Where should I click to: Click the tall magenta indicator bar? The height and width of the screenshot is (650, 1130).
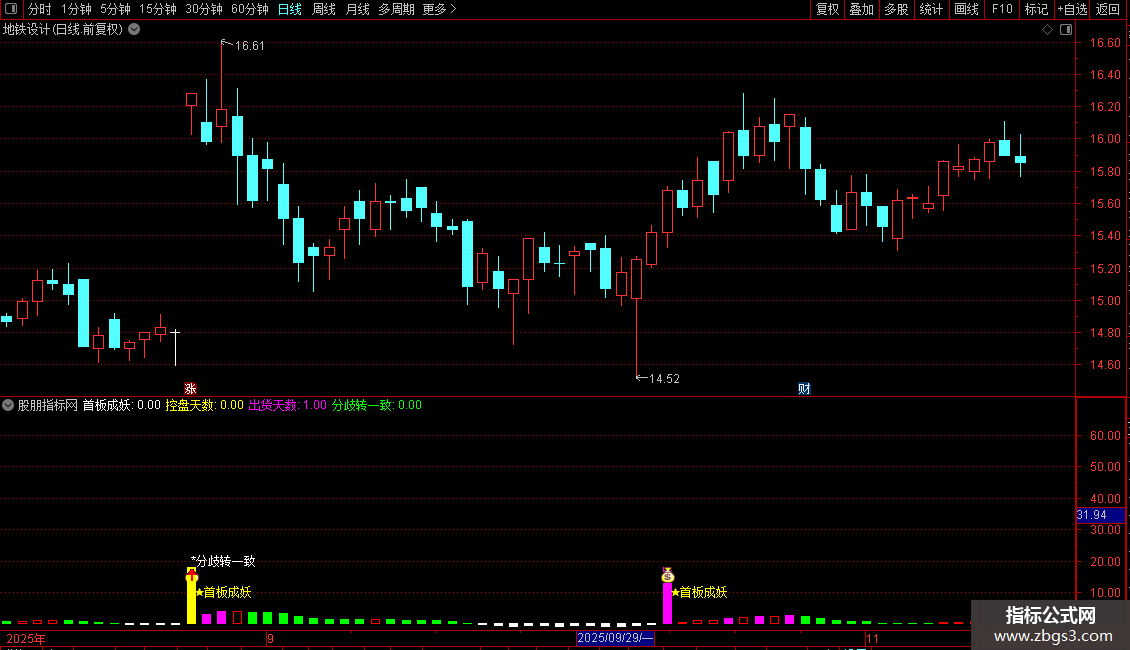tap(667, 603)
